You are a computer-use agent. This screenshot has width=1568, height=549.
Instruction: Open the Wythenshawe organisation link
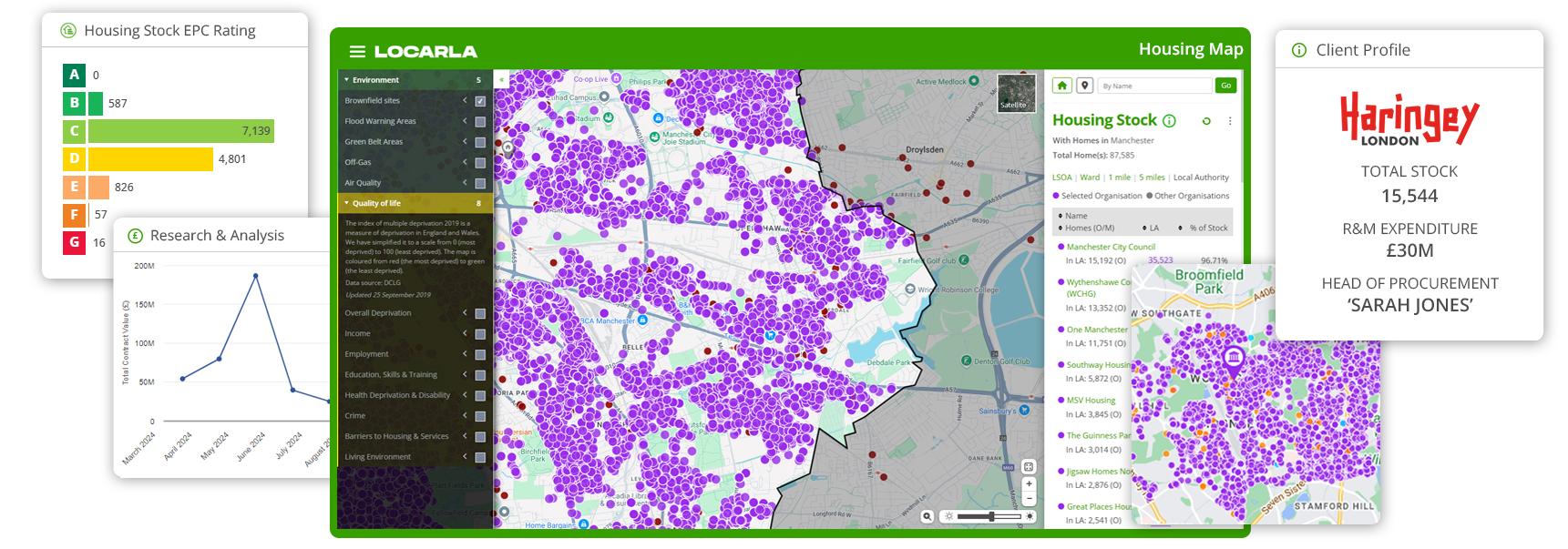[x=1098, y=288]
